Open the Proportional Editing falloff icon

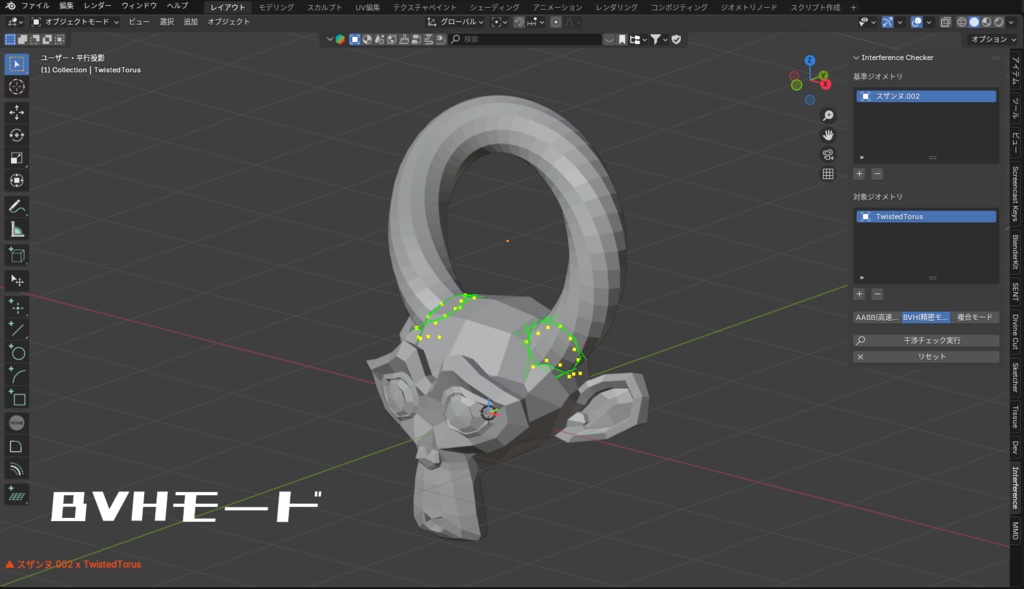(x=572, y=20)
